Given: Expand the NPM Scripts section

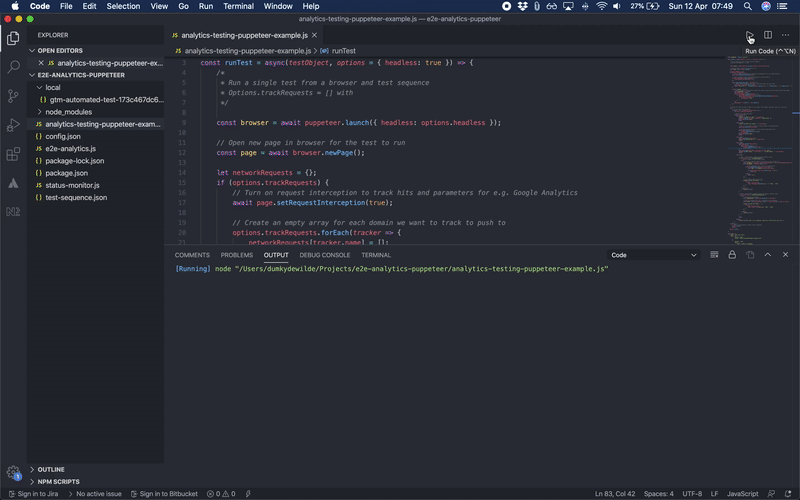Looking at the screenshot, I should (x=57, y=481).
